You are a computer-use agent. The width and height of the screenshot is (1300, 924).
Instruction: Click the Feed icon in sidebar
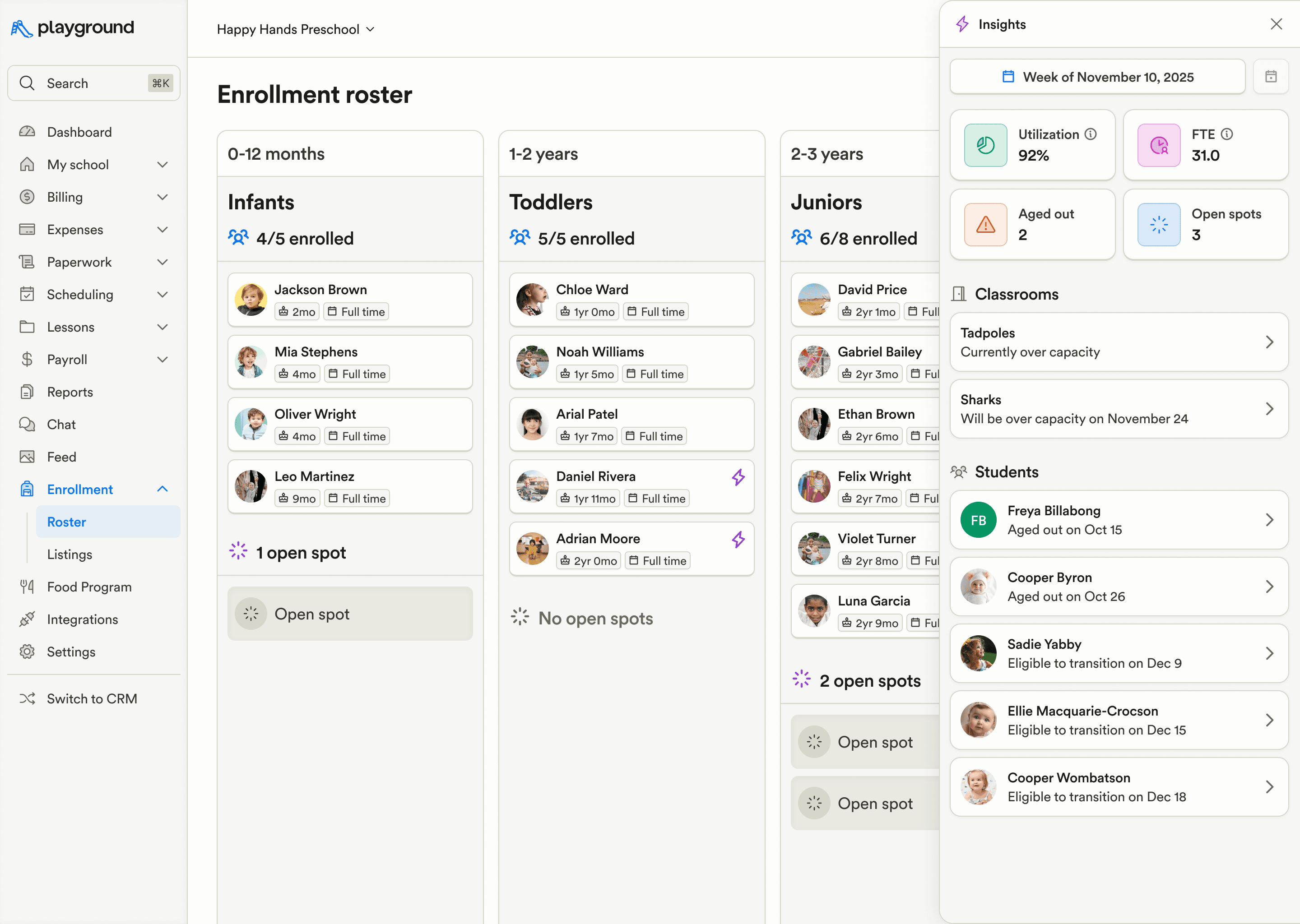point(28,456)
